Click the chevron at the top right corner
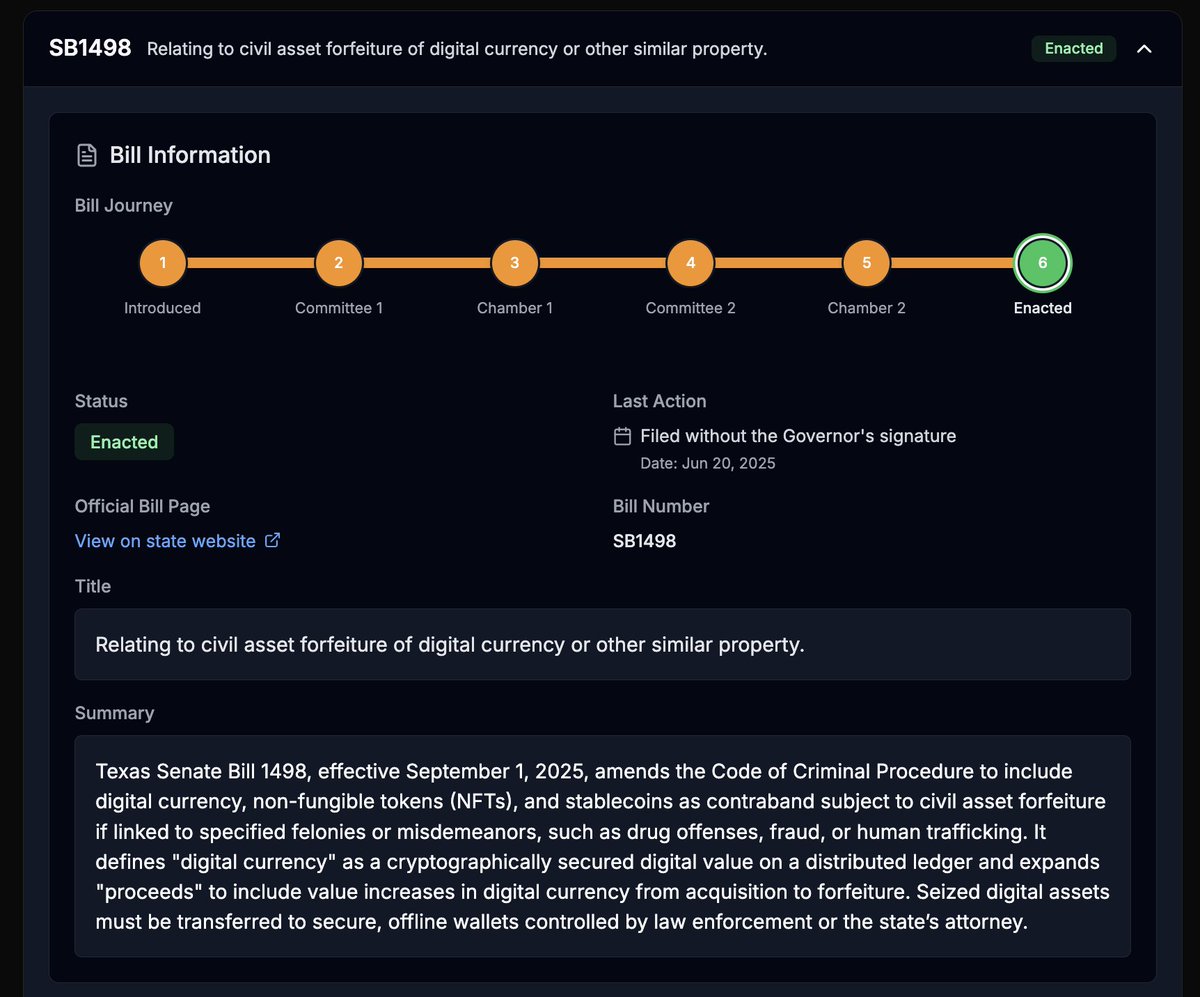The height and width of the screenshot is (997, 1200). [1144, 48]
